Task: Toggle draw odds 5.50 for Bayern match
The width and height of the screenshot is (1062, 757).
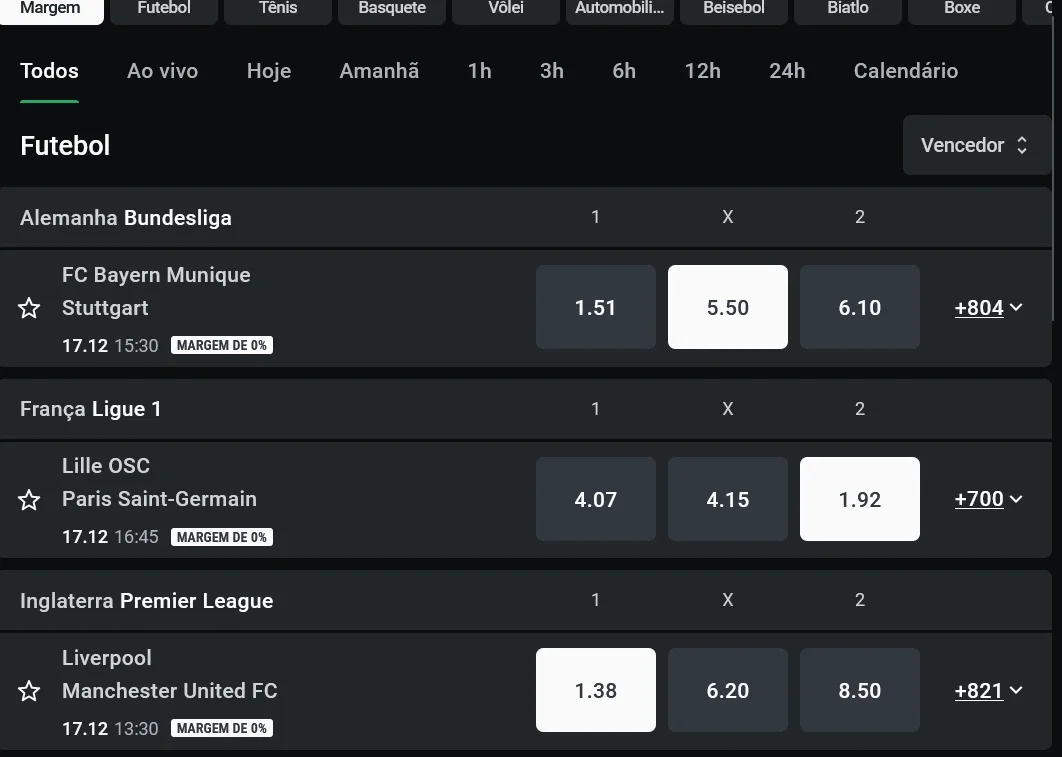Action: [x=727, y=307]
